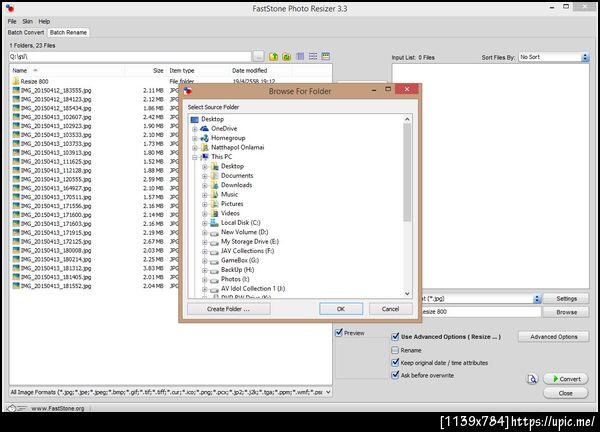Switch file list to thumbnails view icon
Viewport: 600px width, 432px height.
(x=326, y=57)
